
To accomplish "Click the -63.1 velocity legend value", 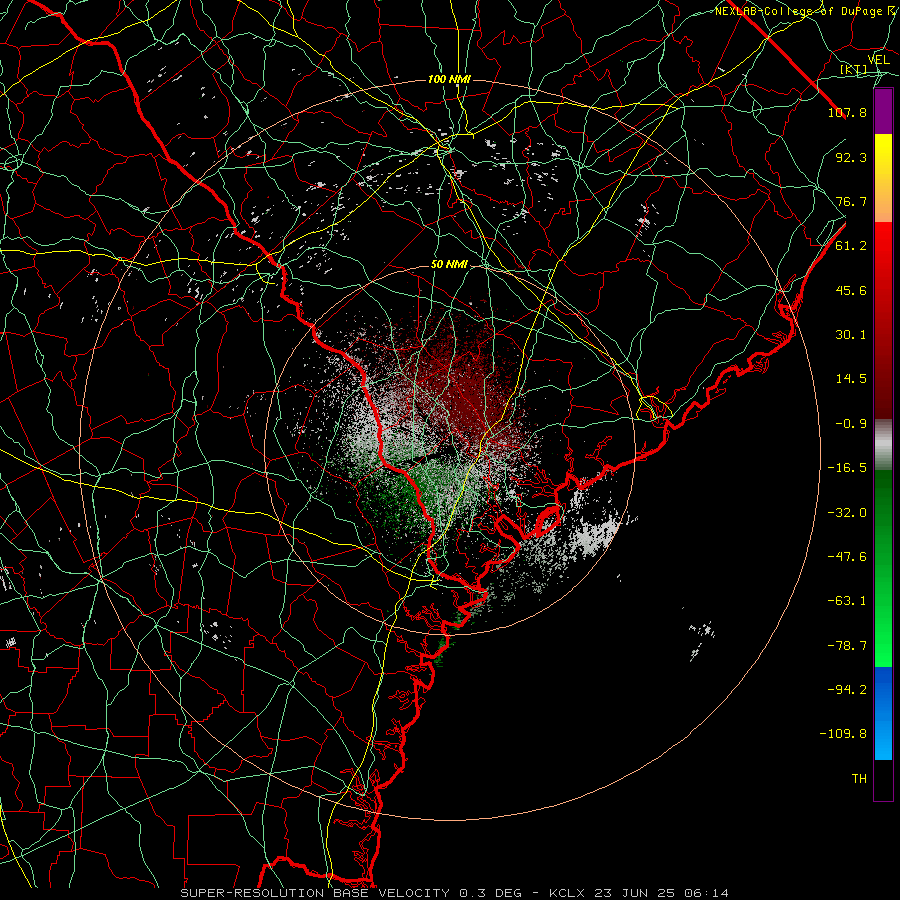I will pyautogui.click(x=847, y=601).
